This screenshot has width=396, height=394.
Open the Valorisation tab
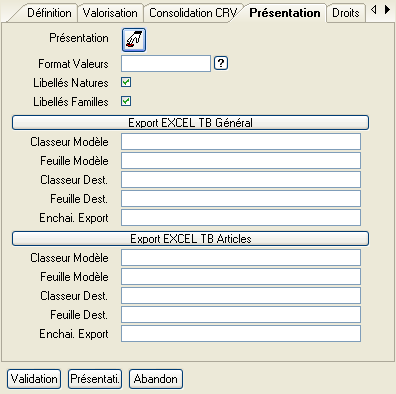click(110, 13)
